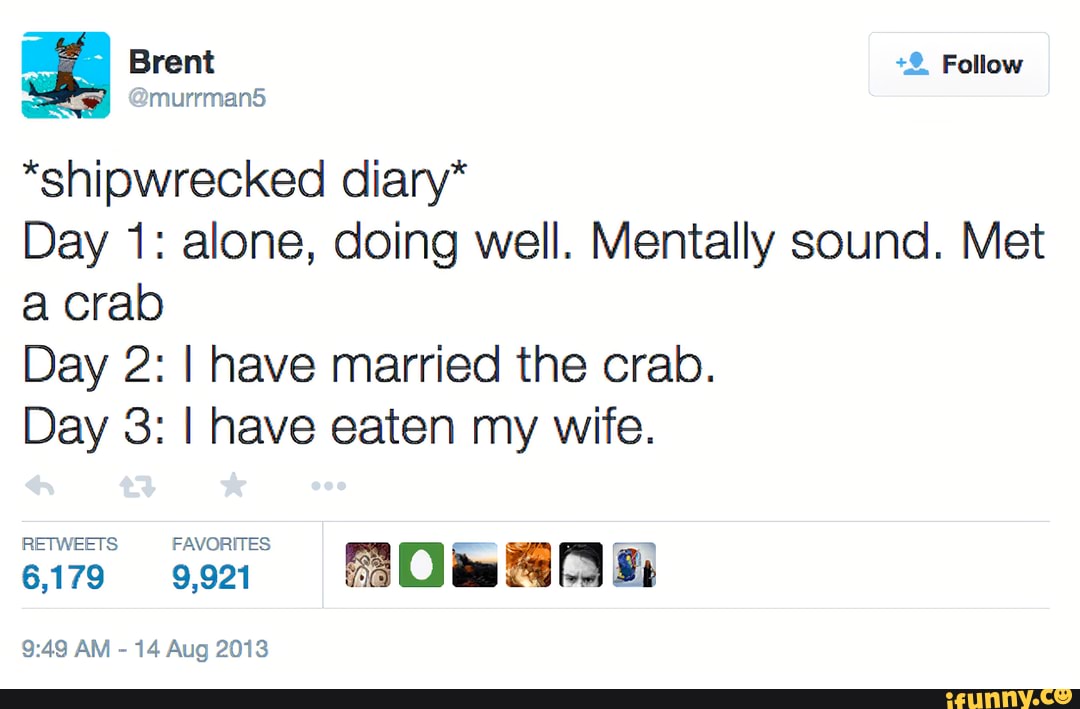Click the first patterned avatar thumbnail
This screenshot has height=709, width=1080.
pyautogui.click(x=367, y=565)
